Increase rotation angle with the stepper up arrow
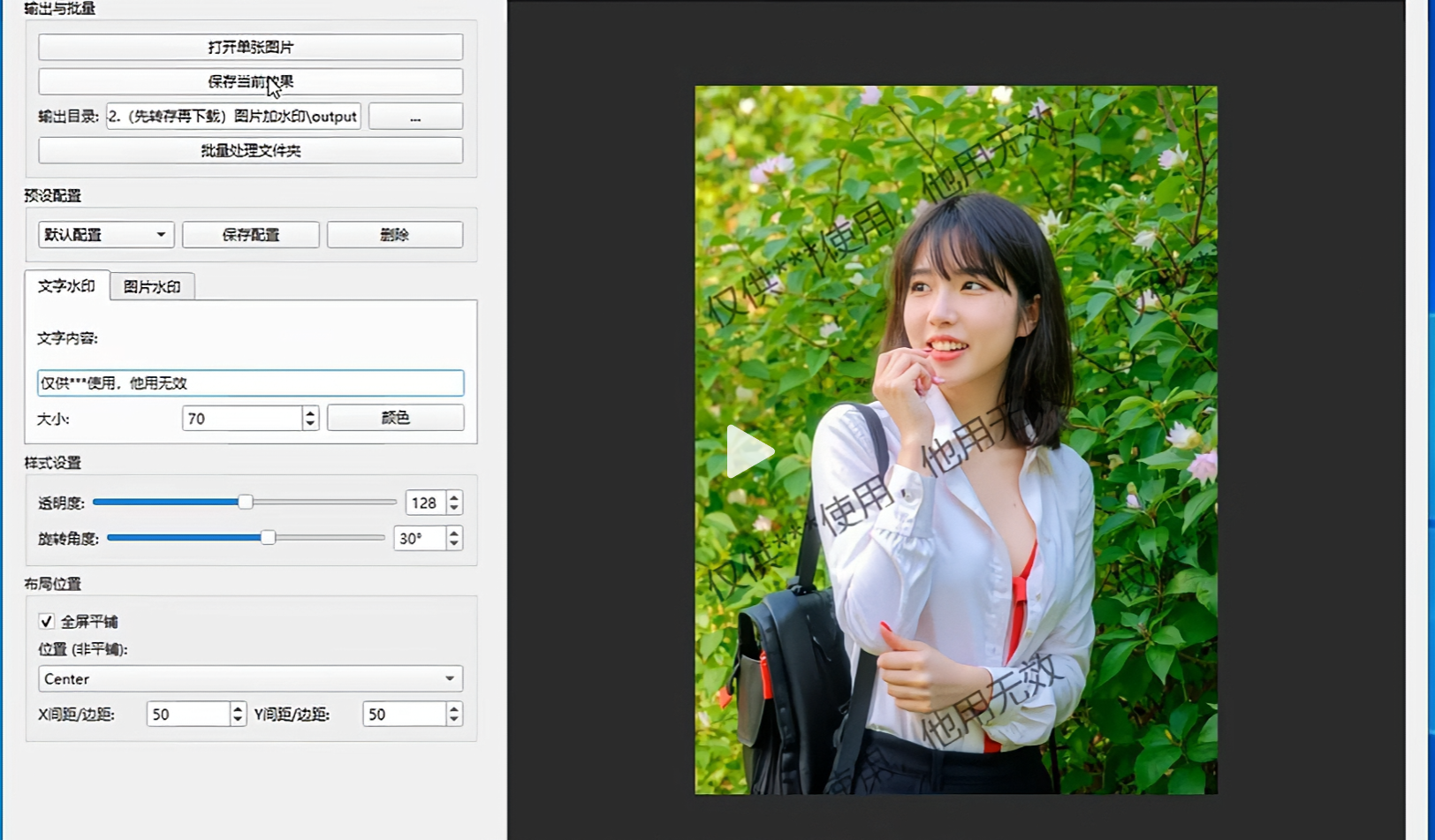 (454, 532)
